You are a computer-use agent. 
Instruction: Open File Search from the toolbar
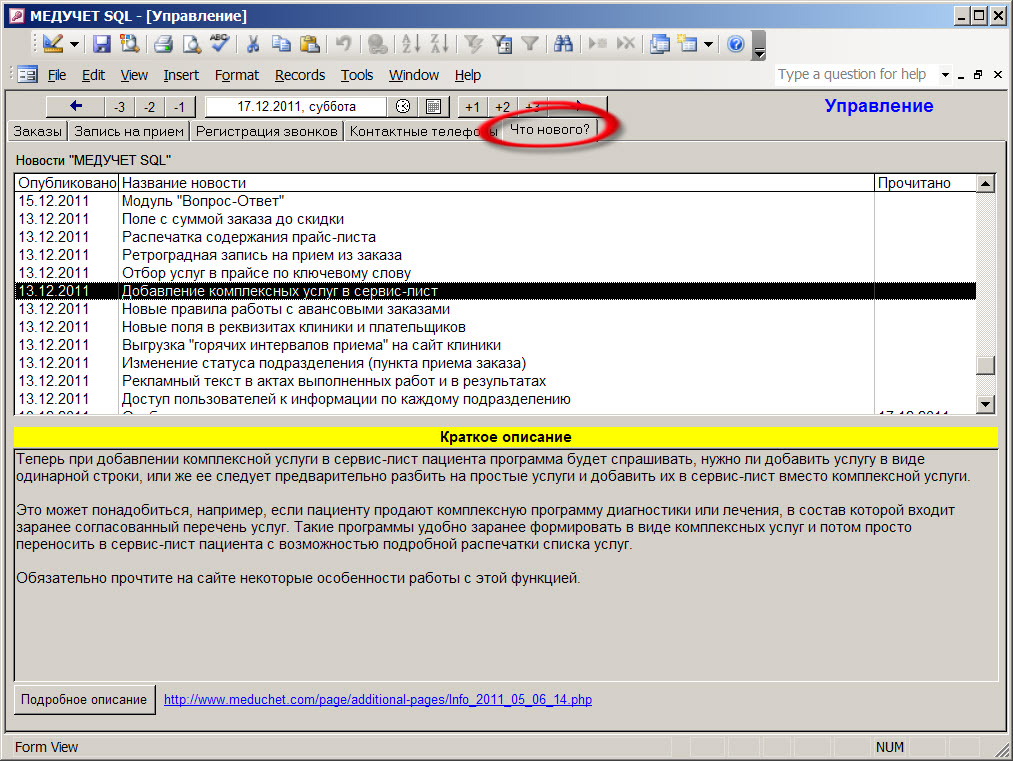tap(130, 44)
